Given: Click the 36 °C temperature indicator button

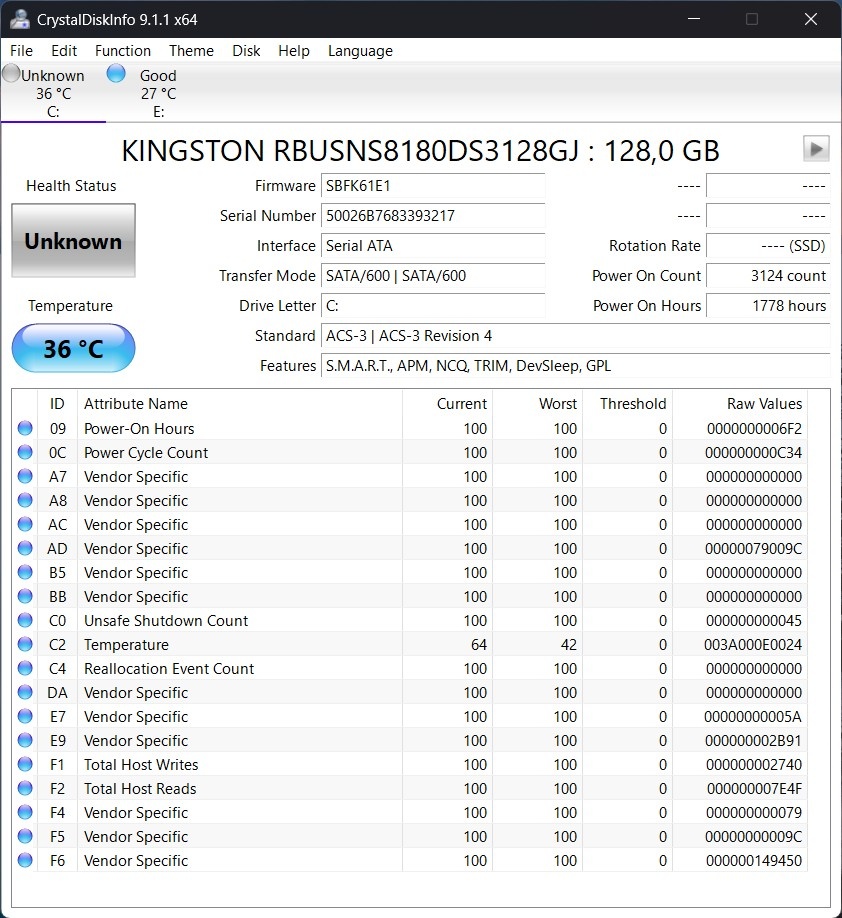Looking at the screenshot, I should [x=73, y=349].
